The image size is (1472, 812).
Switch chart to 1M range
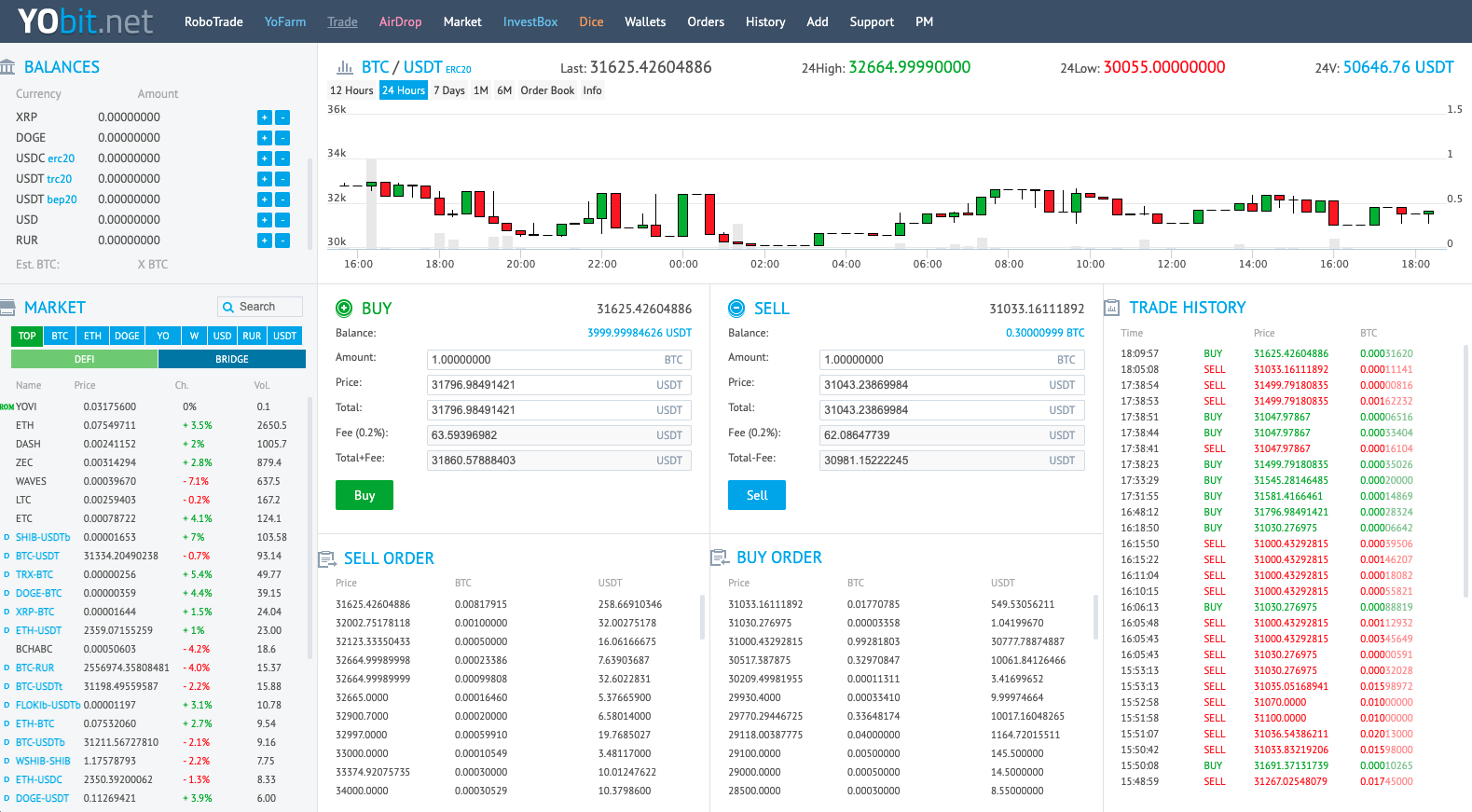pyautogui.click(x=481, y=90)
